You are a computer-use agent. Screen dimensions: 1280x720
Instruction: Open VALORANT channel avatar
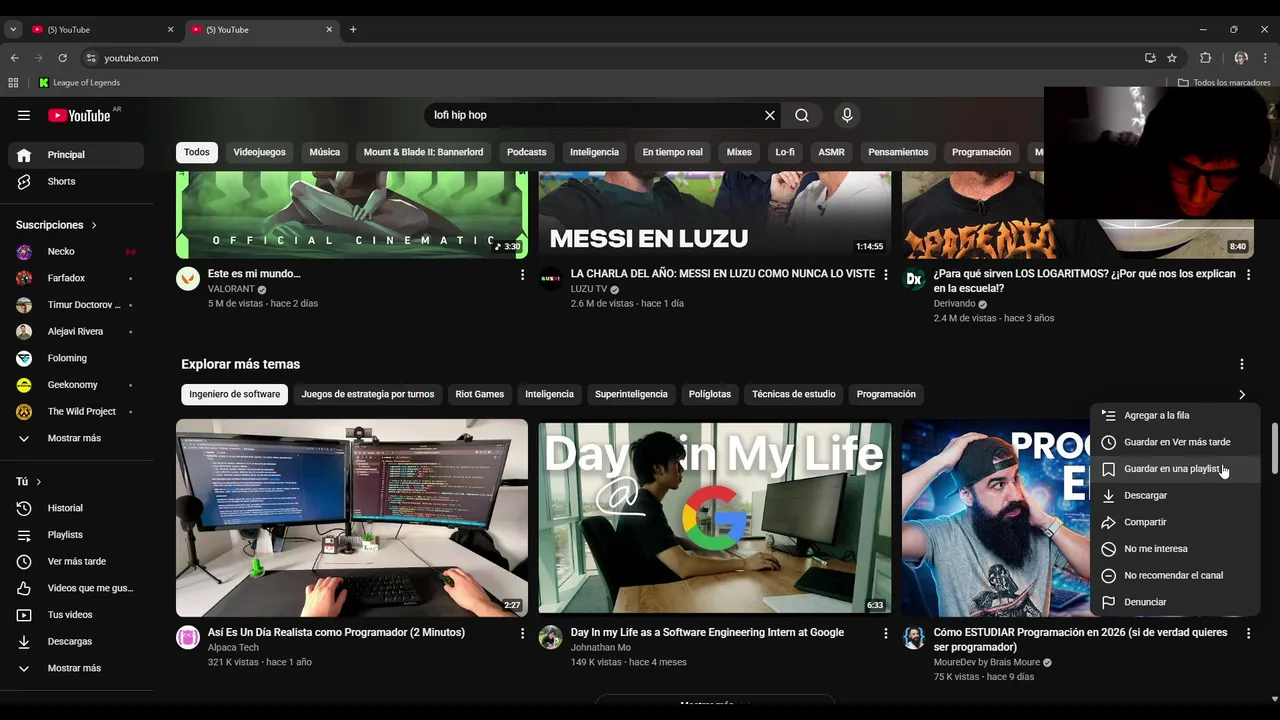tap(188, 279)
